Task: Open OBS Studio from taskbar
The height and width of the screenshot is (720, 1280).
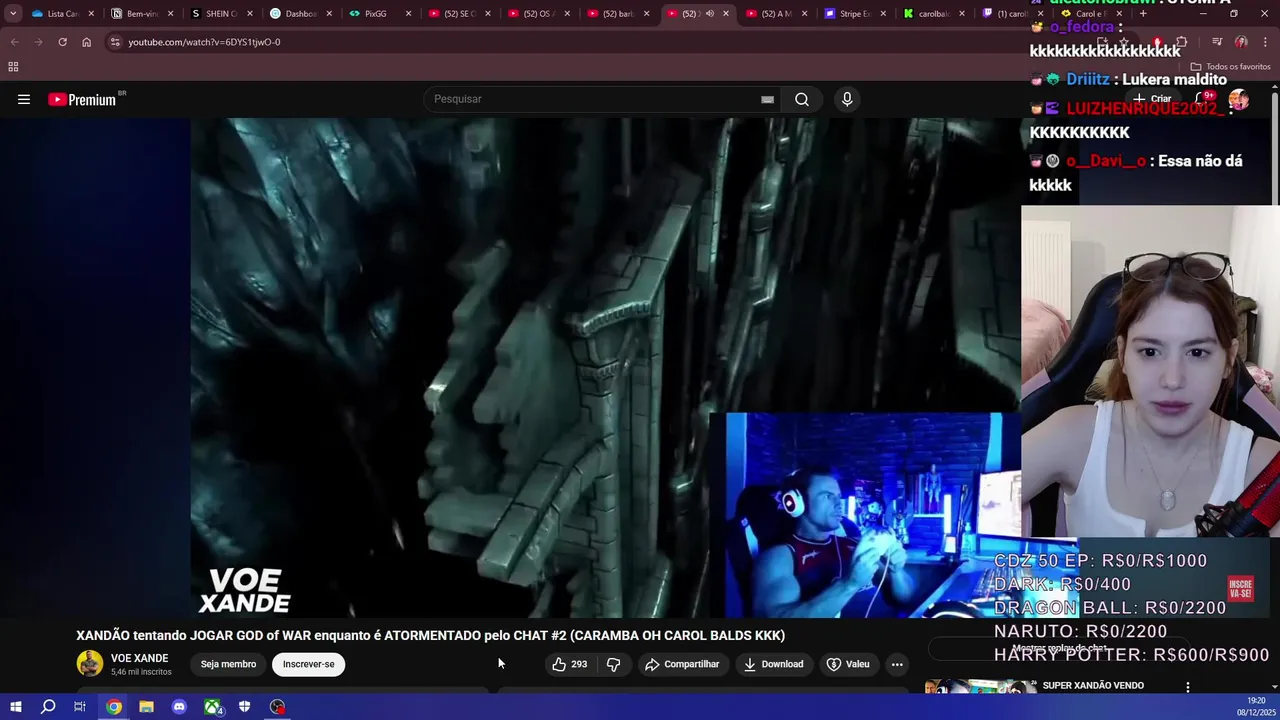Action: 277,707
